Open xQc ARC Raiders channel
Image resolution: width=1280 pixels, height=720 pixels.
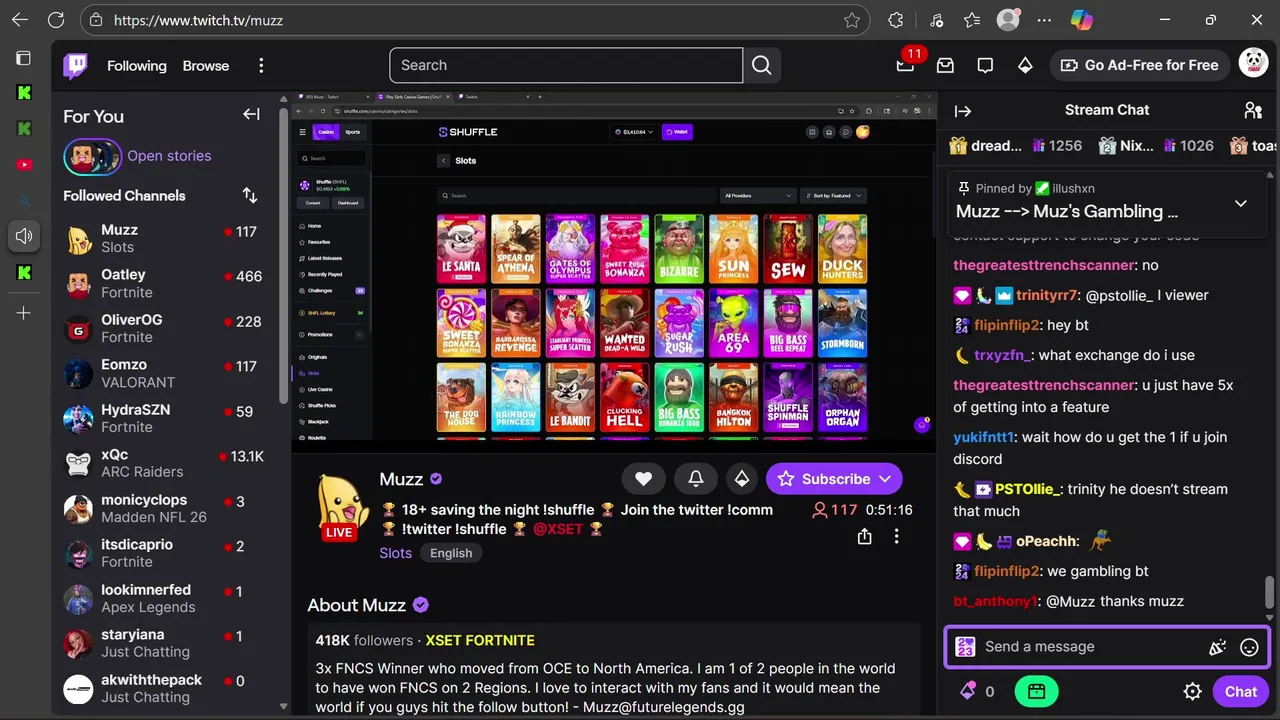pyautogui.click(x=163, y=464)
